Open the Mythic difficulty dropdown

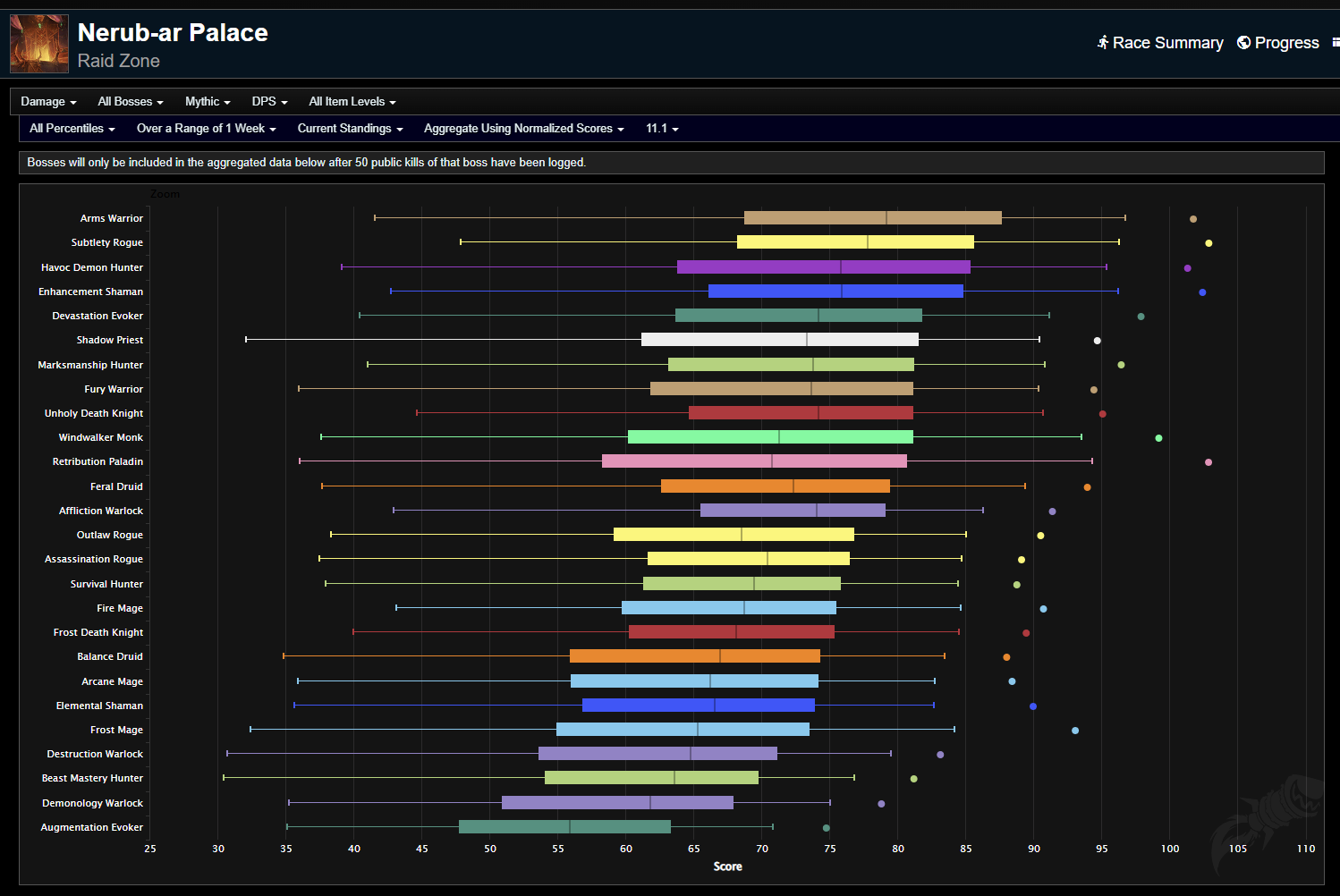(208, 102)
